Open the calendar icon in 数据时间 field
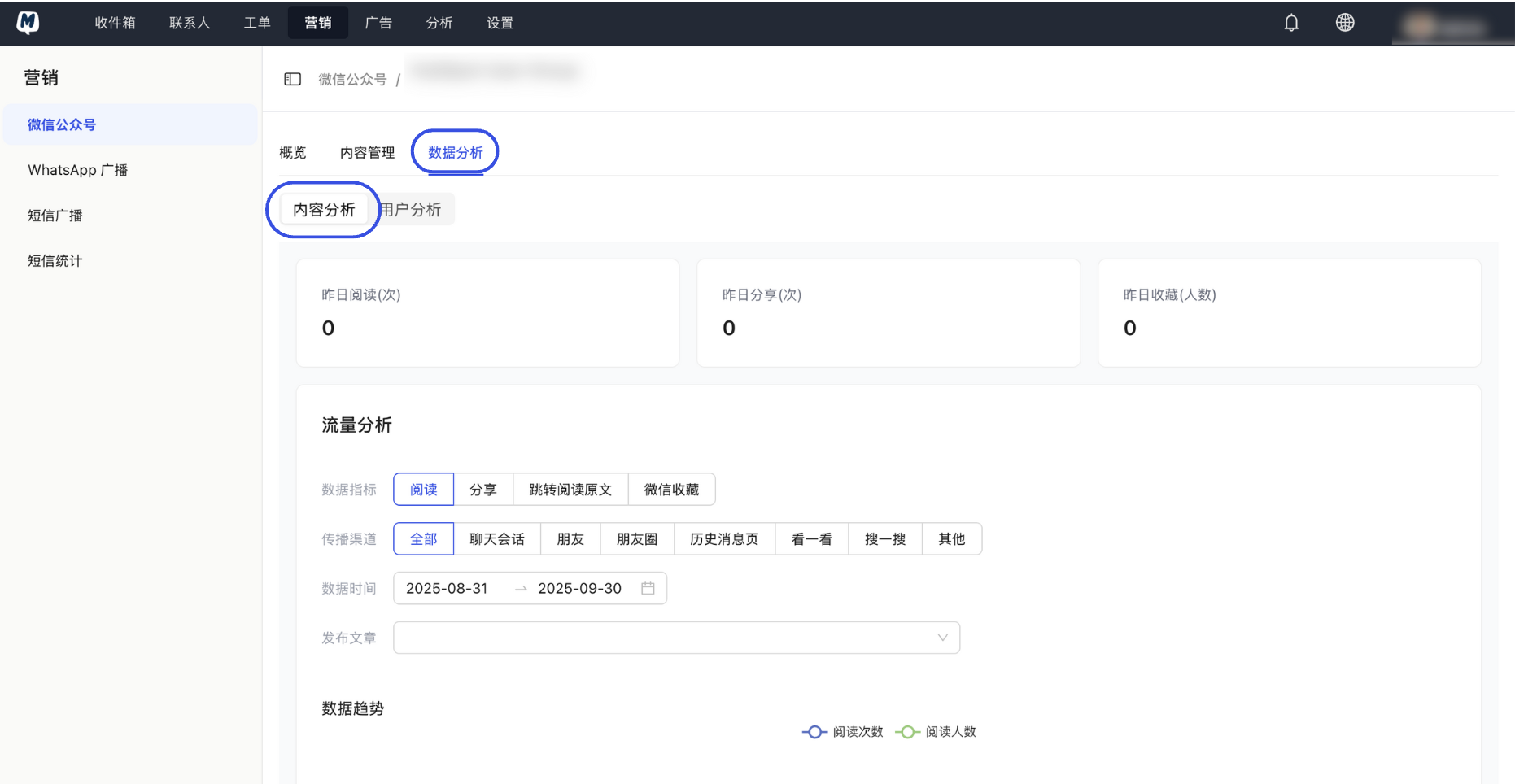The width and height of the screenshot is (1515, 784). pyautogui.click(x=648, y=588)
